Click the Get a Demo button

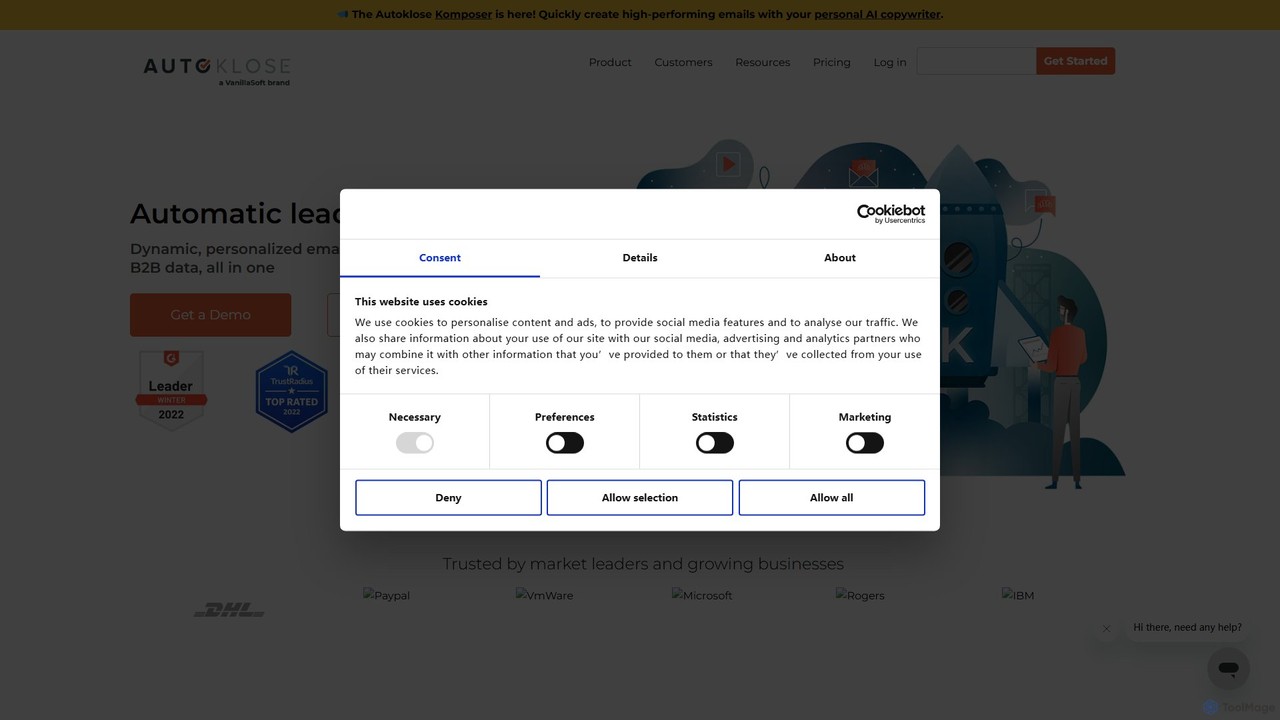pyautogui.click(x=211, y=315)
